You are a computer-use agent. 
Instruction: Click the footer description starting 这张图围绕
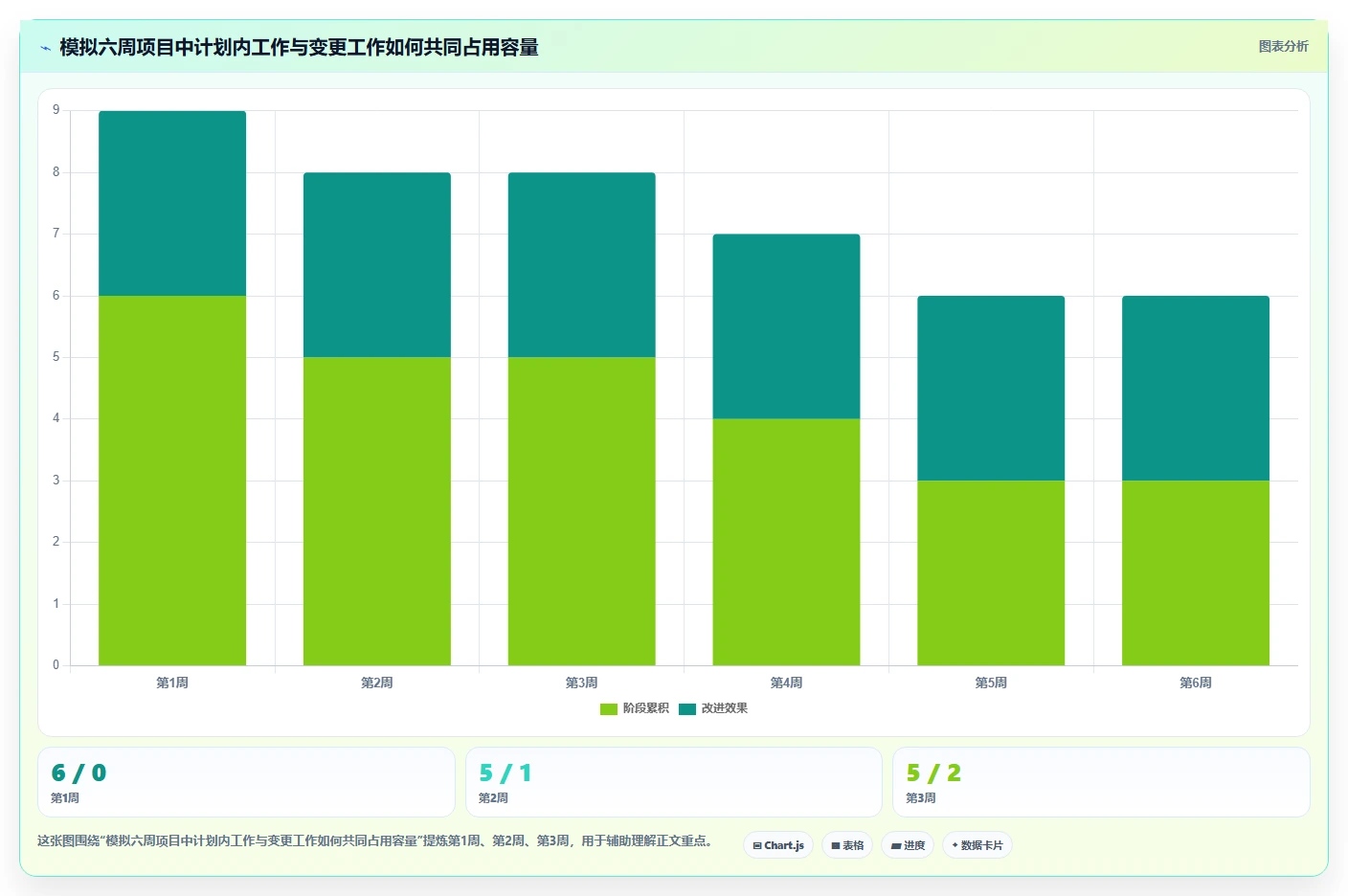pos(377,840)
